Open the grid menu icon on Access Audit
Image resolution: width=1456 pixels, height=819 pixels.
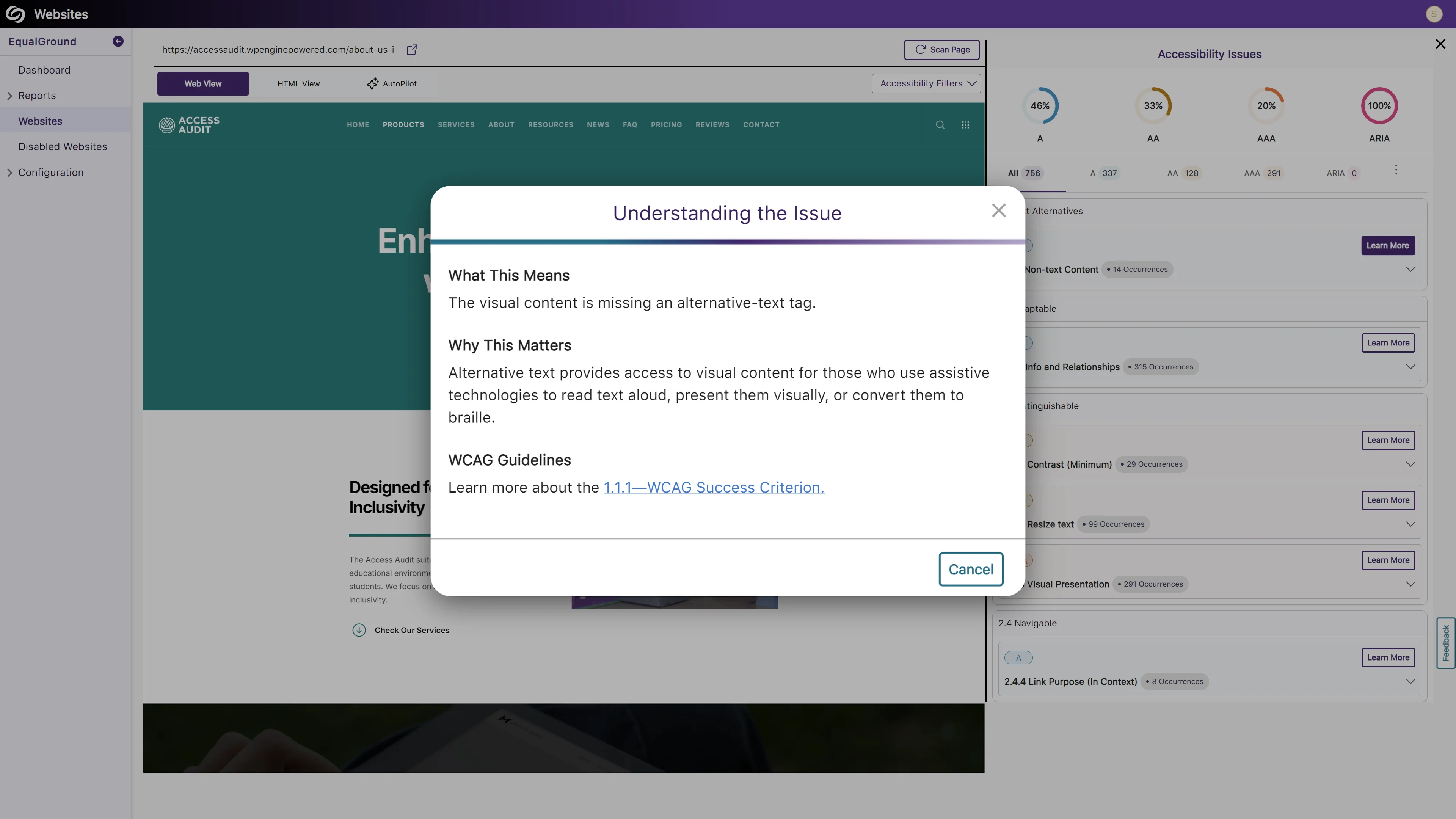tap(965, 125)
